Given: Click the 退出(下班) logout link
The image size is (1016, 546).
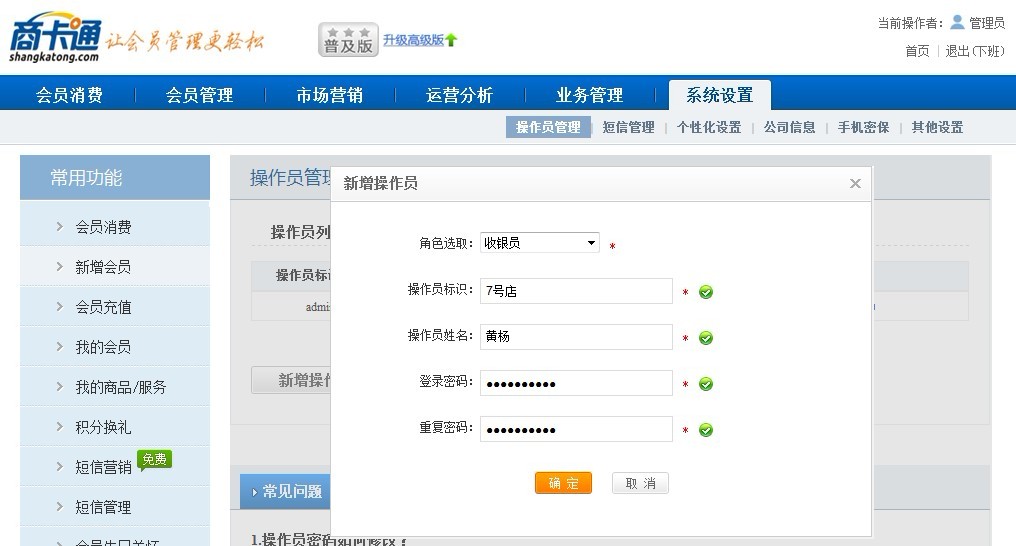Looking at the screenshot, I should click(975, 51).
